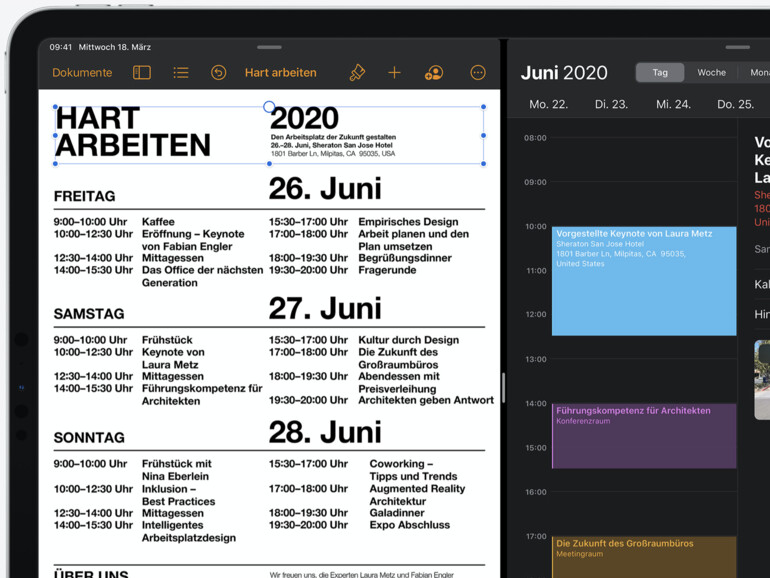
Task: Switch the calendar to Woche view
Action: click(712, 73)
